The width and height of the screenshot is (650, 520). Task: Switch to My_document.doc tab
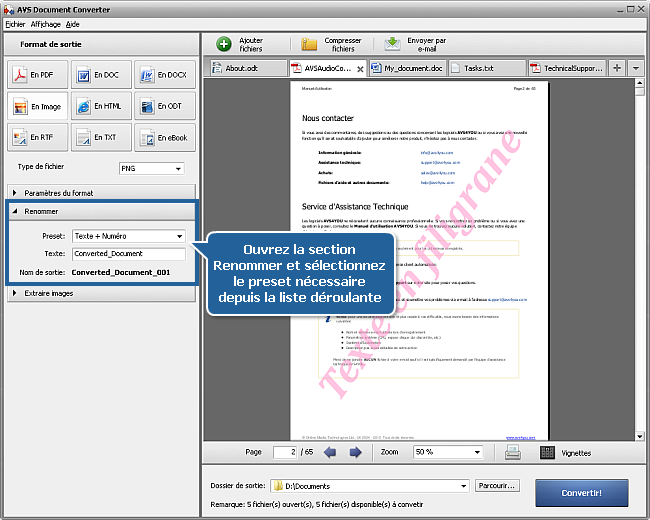coord(407,68)
